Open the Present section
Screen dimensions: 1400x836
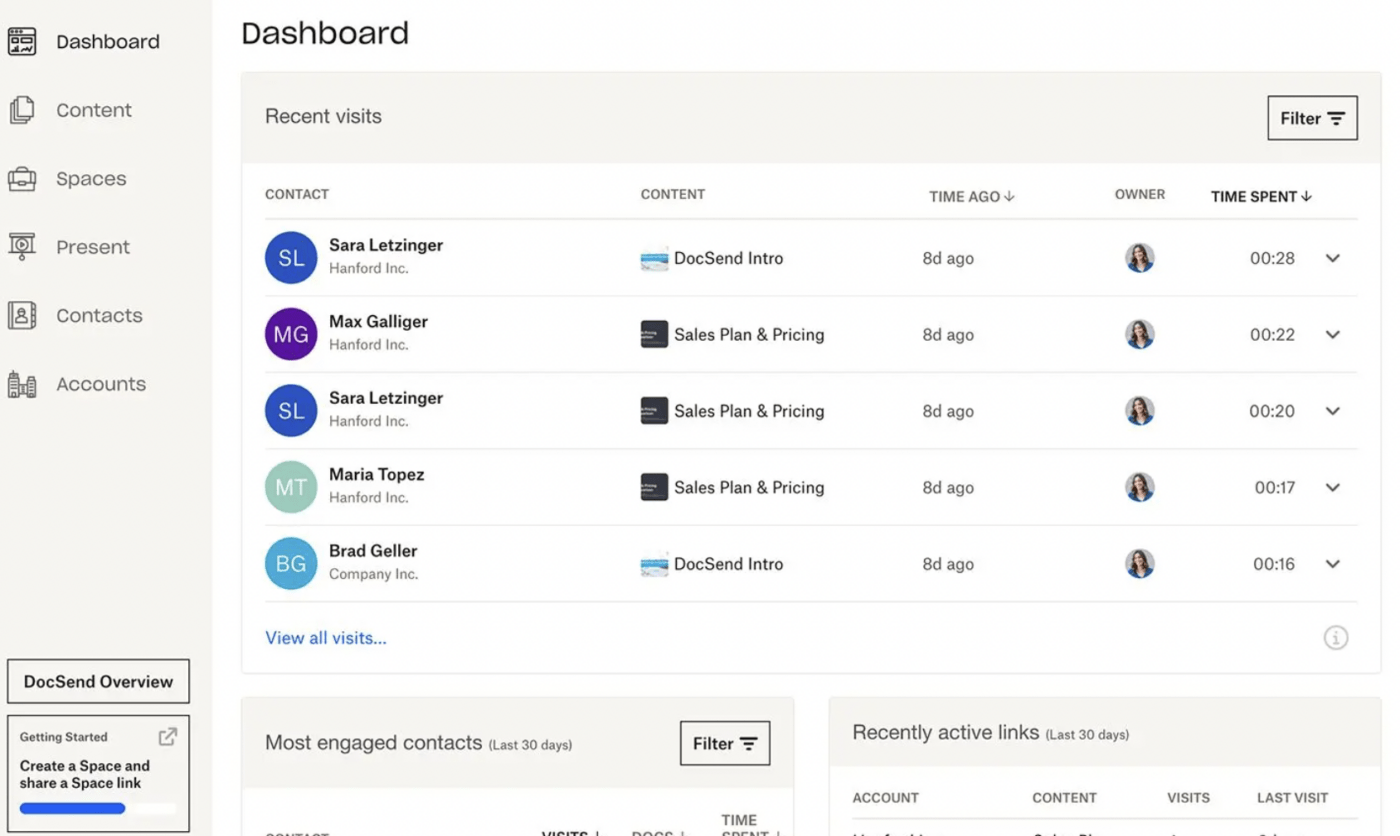93,247
